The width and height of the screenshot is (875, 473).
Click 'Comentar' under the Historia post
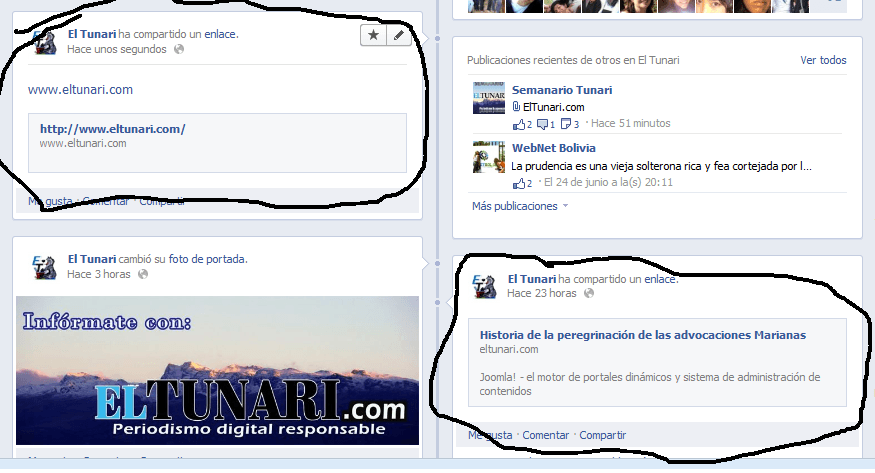(x=545, y=435)
